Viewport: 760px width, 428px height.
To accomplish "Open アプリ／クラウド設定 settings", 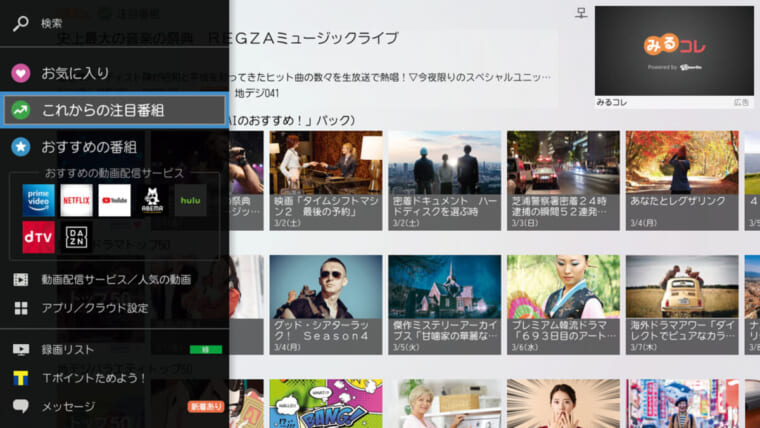I will tap(94, 308).
